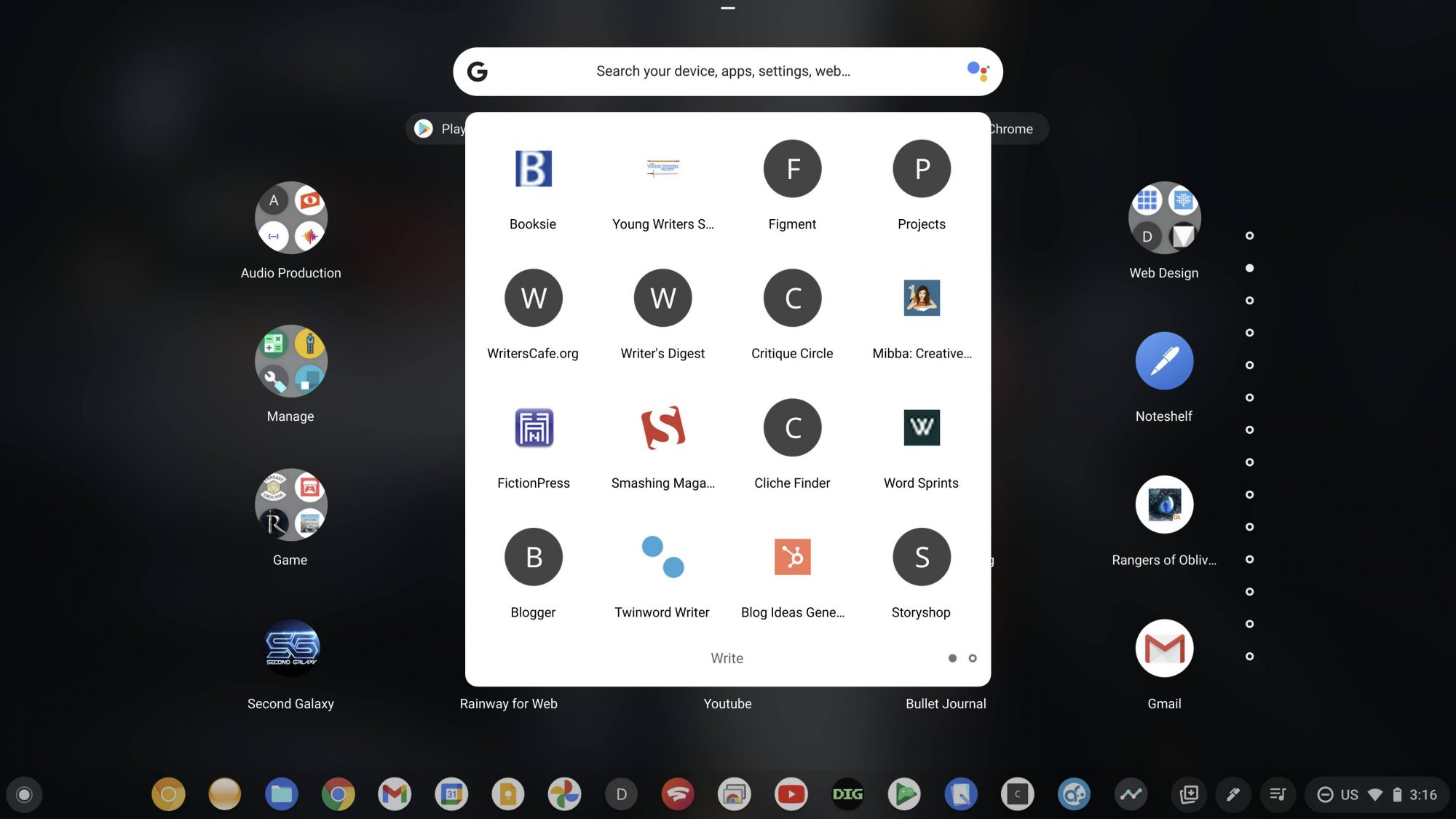The image size is (1456, 819).
Task: Expand the Web Design folder
Action: point(1163,218)
